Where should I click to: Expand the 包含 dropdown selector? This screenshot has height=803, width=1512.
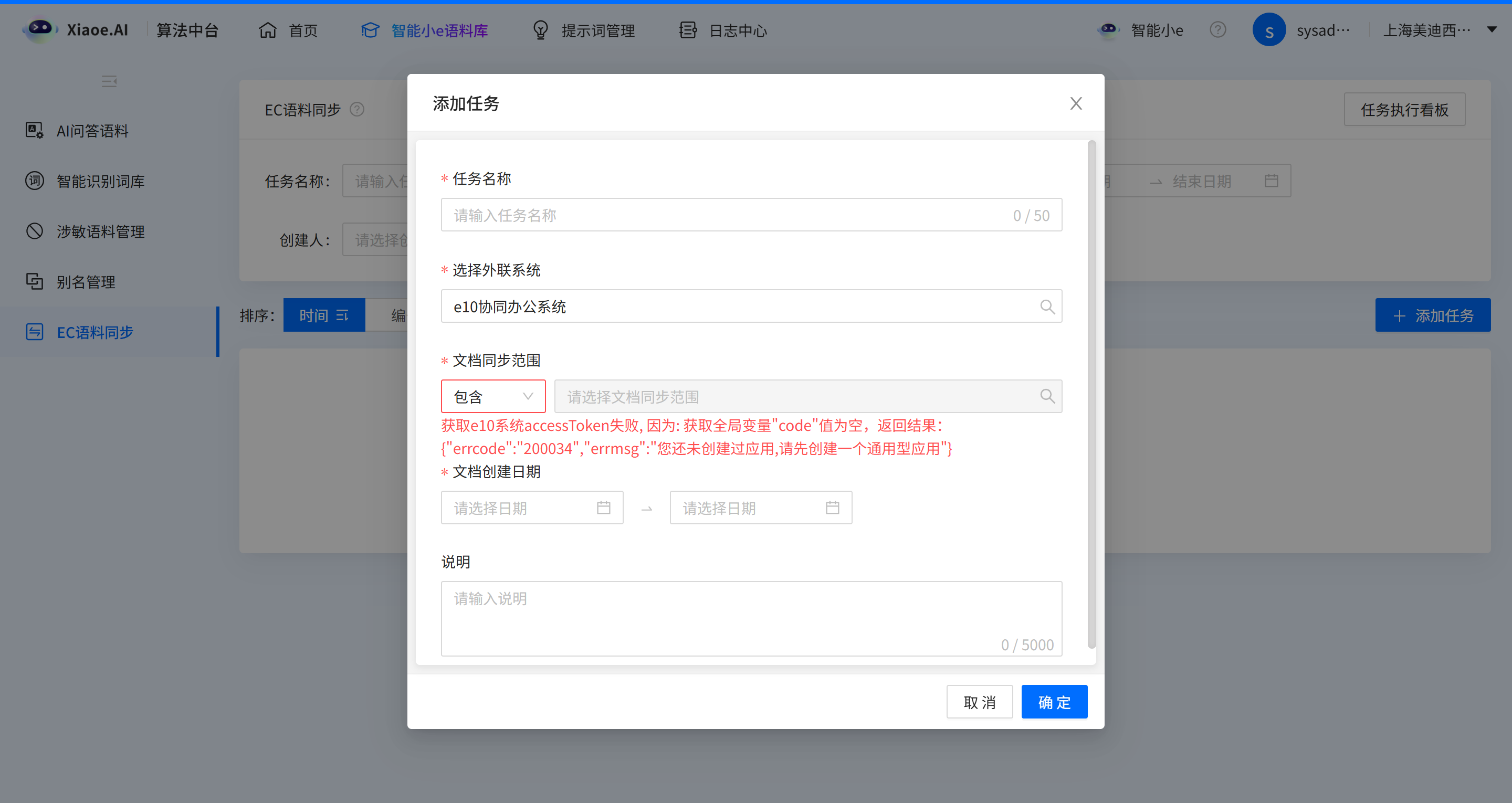tap(493, 396)
